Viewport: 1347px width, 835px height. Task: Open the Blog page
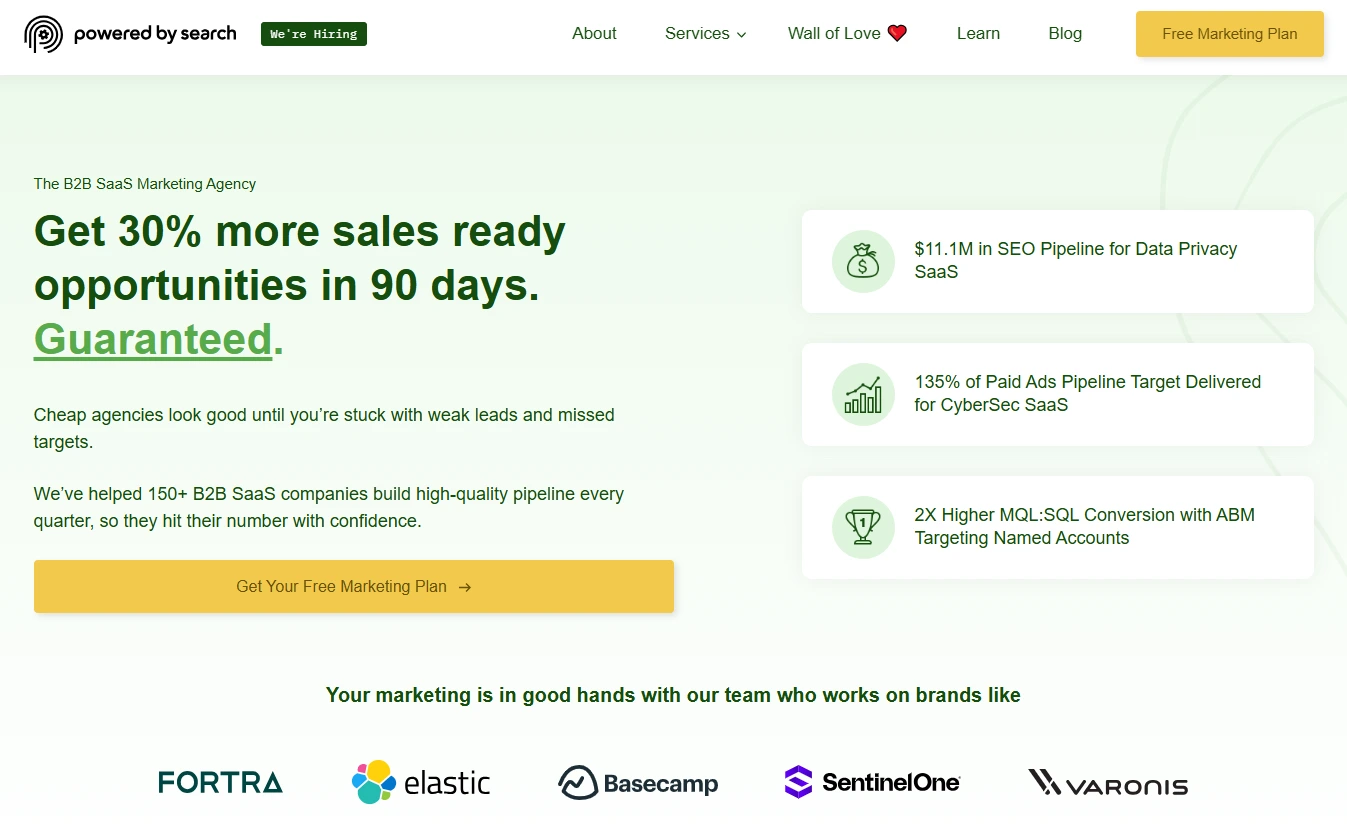1064,34
